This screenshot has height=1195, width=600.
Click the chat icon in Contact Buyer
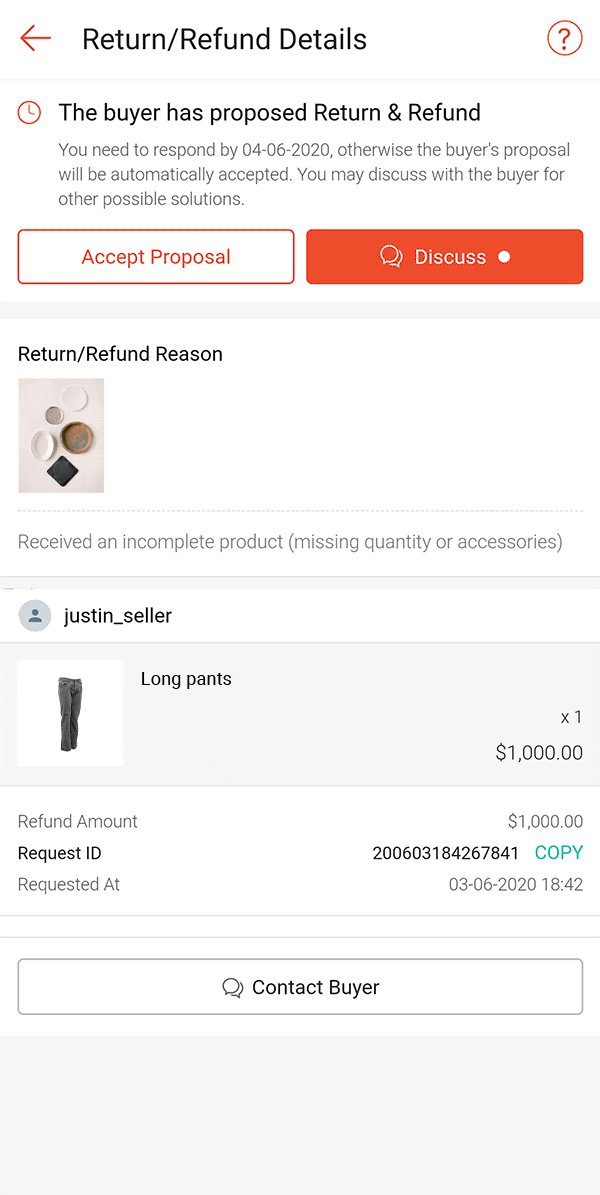click(x=233, y=988)
